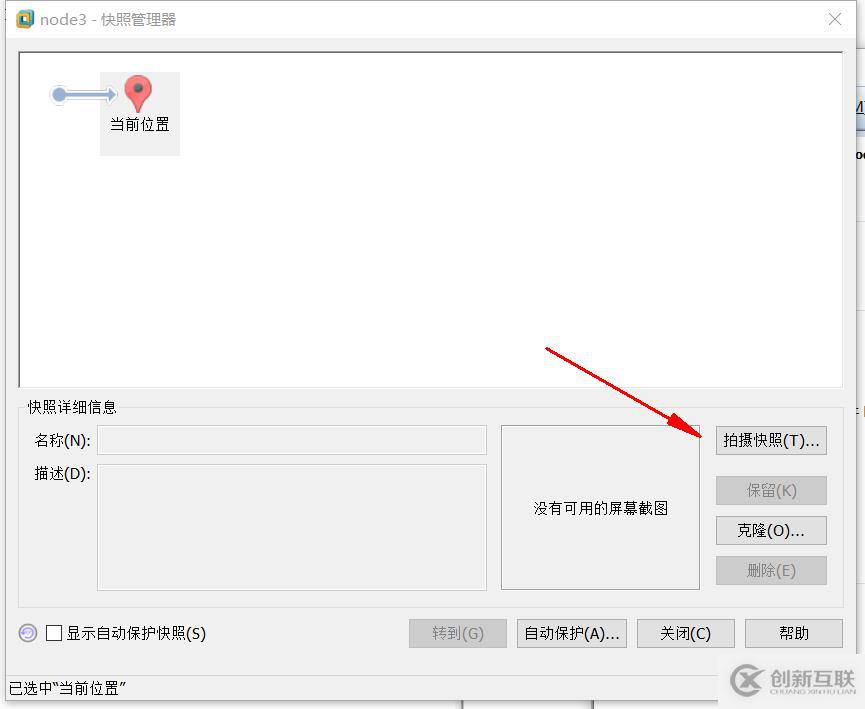Screen dimensions: 865x709
Task: Open help via the "帮助" button
Action: [x=793, y=633]
